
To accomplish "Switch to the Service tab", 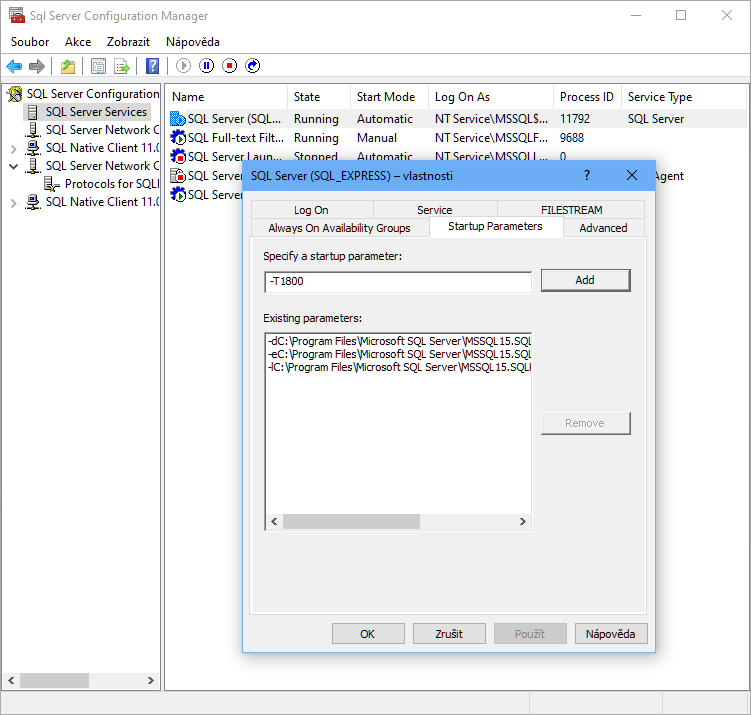I will tap(434, 210).
